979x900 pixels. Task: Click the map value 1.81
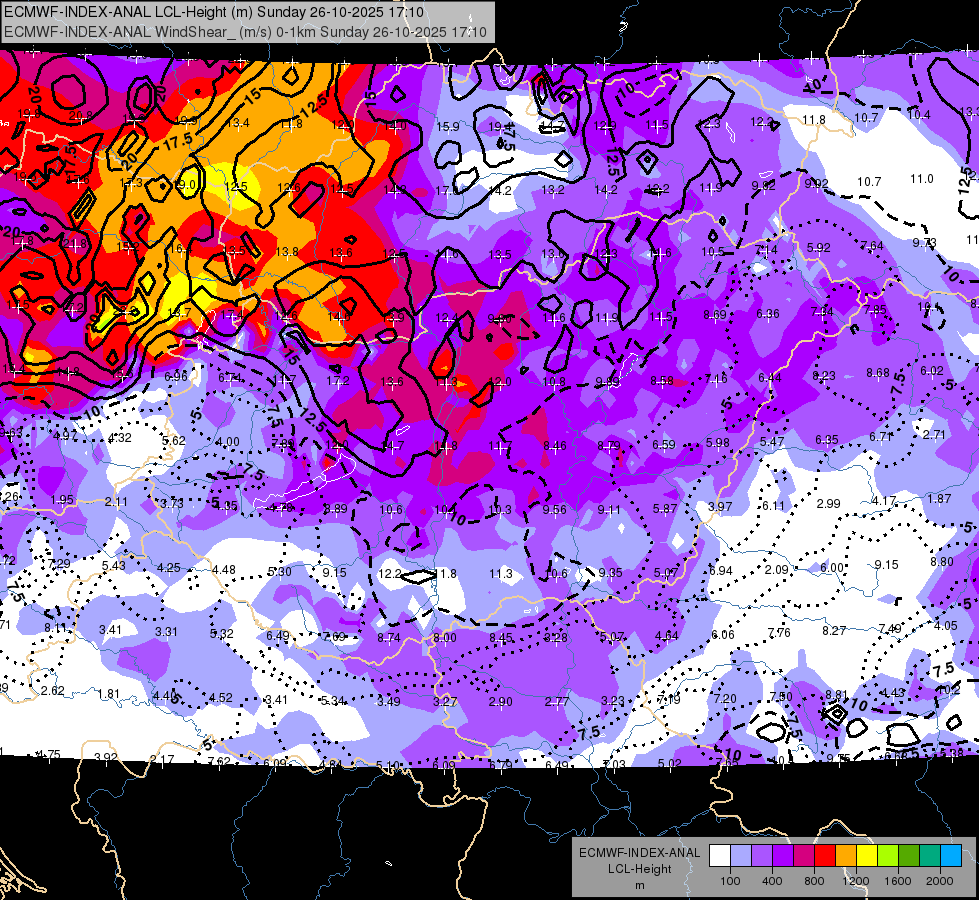tap(109, 694)
